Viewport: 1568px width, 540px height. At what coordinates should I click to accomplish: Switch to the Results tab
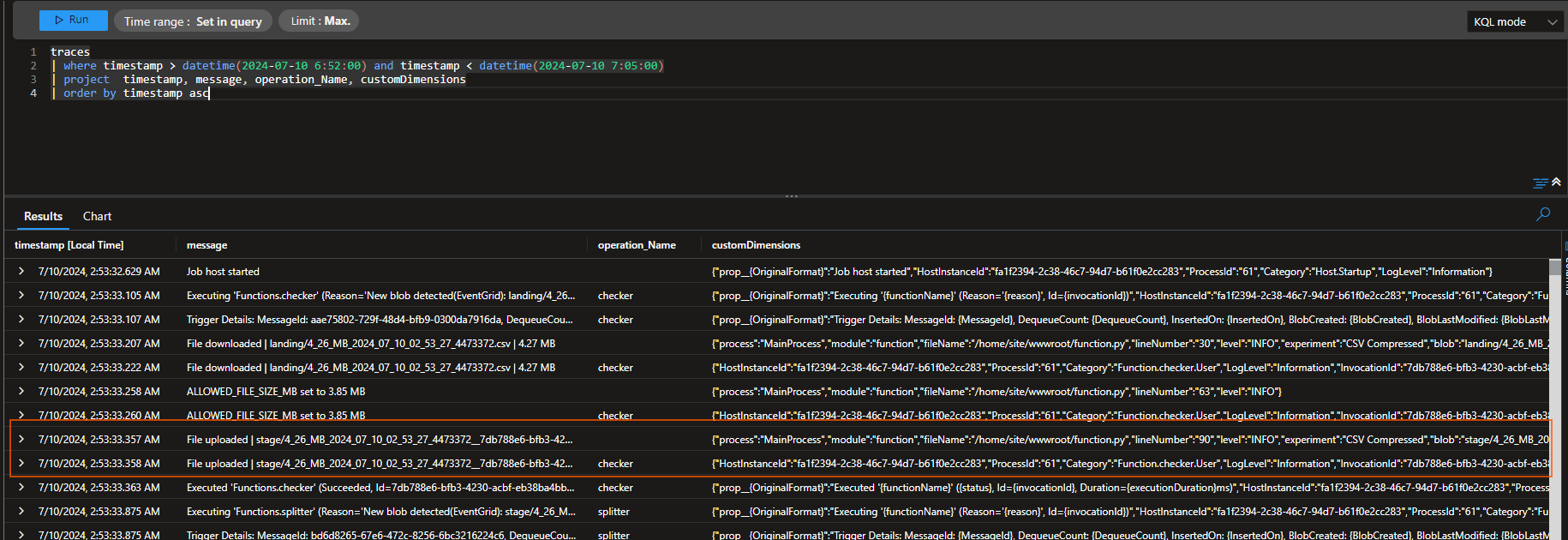coord(43,216)
